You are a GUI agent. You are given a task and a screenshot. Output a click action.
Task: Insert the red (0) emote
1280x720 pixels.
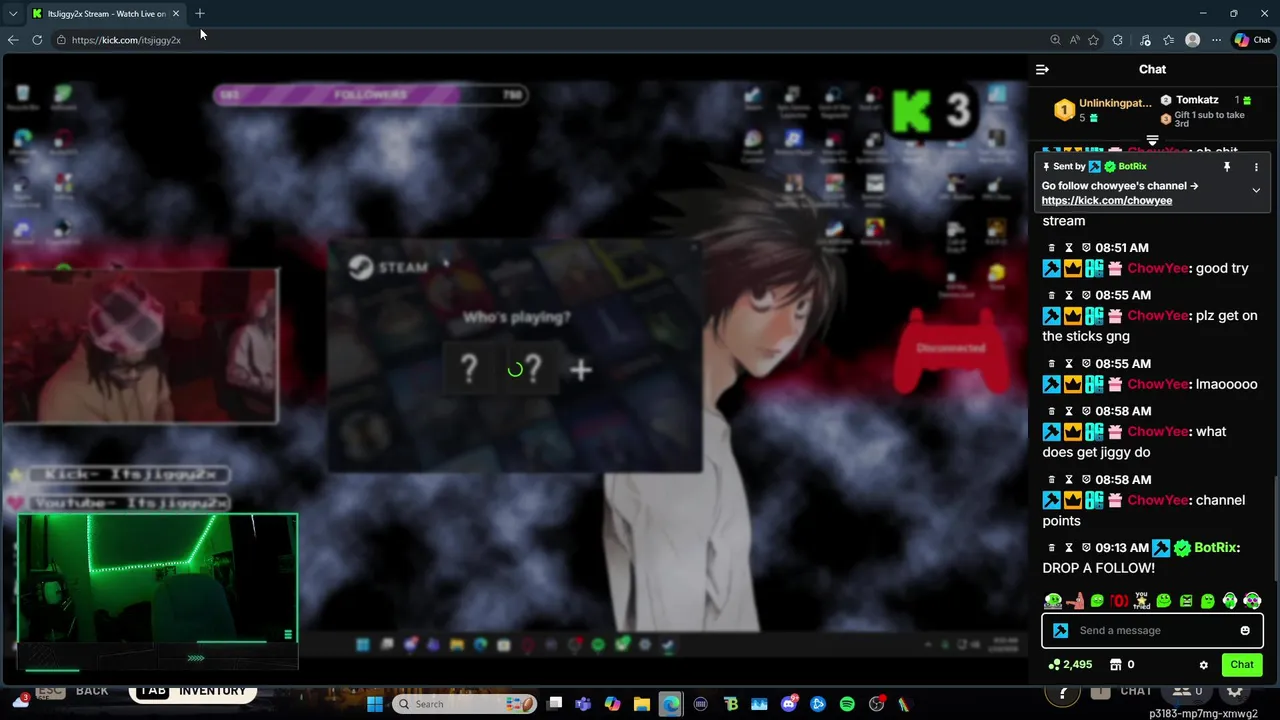pos(1119,601)
